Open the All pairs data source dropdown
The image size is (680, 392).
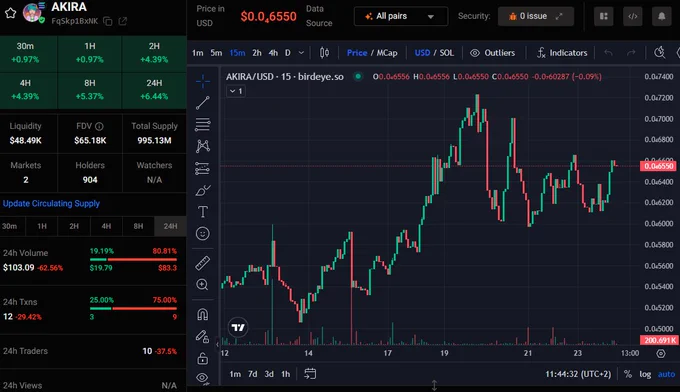(401, 16)
